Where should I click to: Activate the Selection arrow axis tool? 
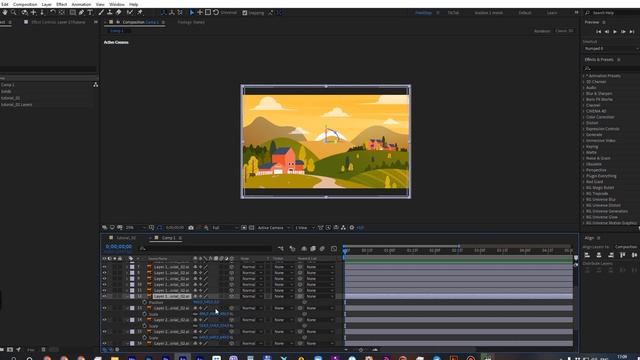(x=191, y=13)
